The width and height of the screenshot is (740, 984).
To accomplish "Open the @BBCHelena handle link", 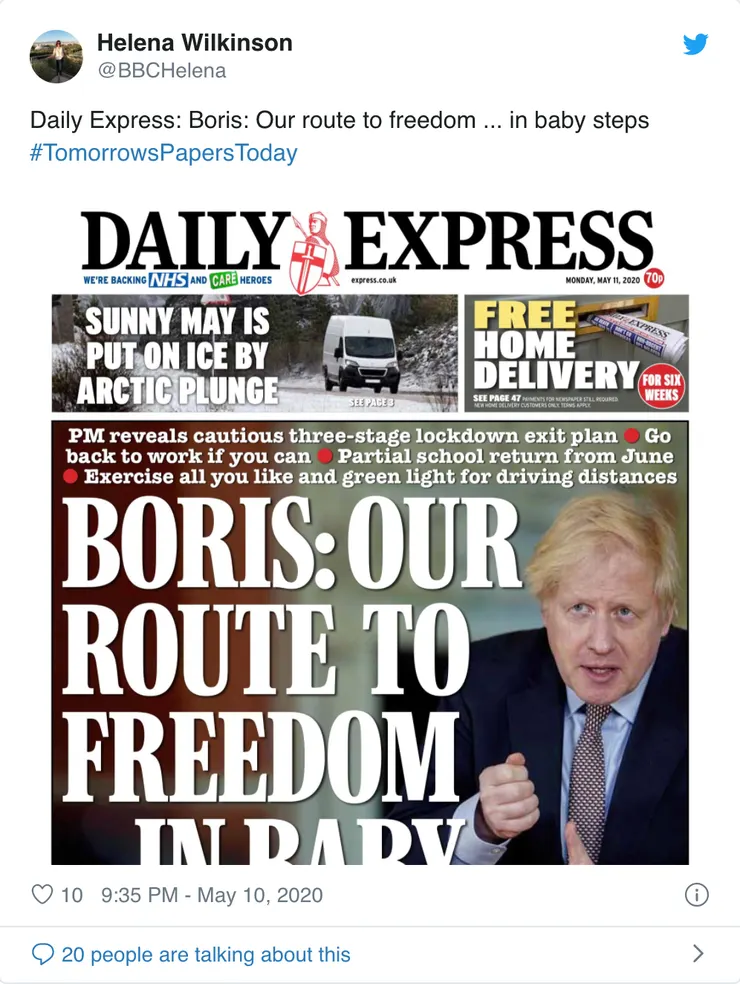I will pos(161,70).
